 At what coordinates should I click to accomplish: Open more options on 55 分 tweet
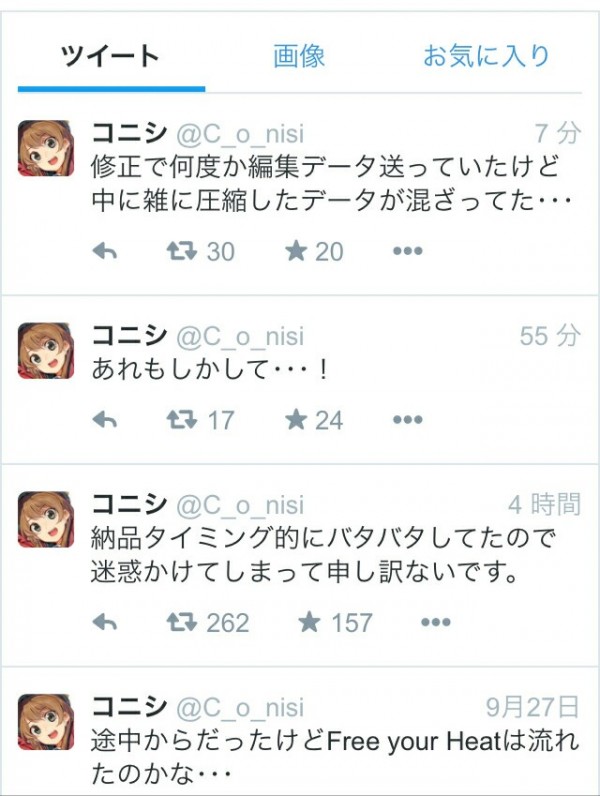tap(407, 420)
